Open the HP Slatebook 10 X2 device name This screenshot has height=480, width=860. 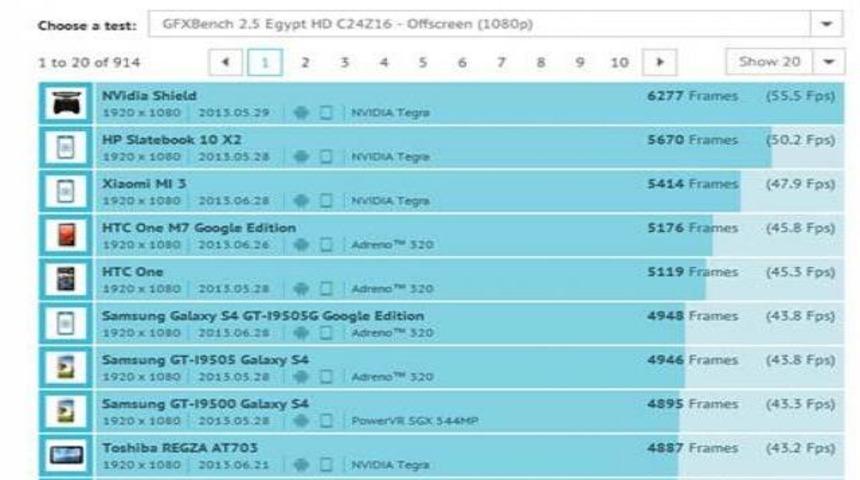(171, 139)
